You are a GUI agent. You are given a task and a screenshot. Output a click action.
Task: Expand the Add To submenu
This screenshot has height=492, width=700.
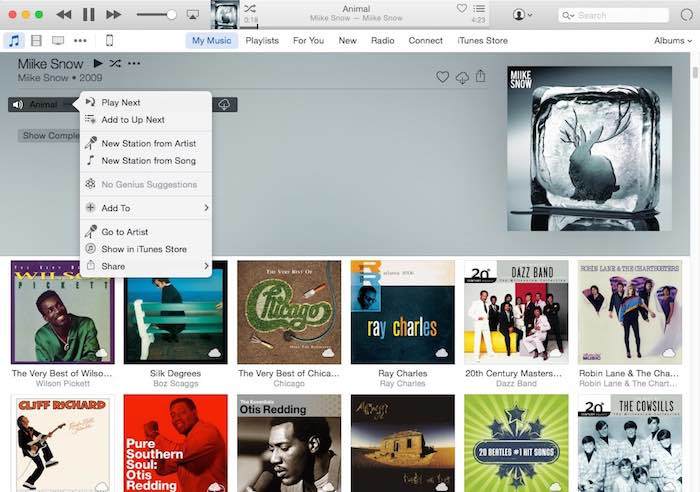146,208
